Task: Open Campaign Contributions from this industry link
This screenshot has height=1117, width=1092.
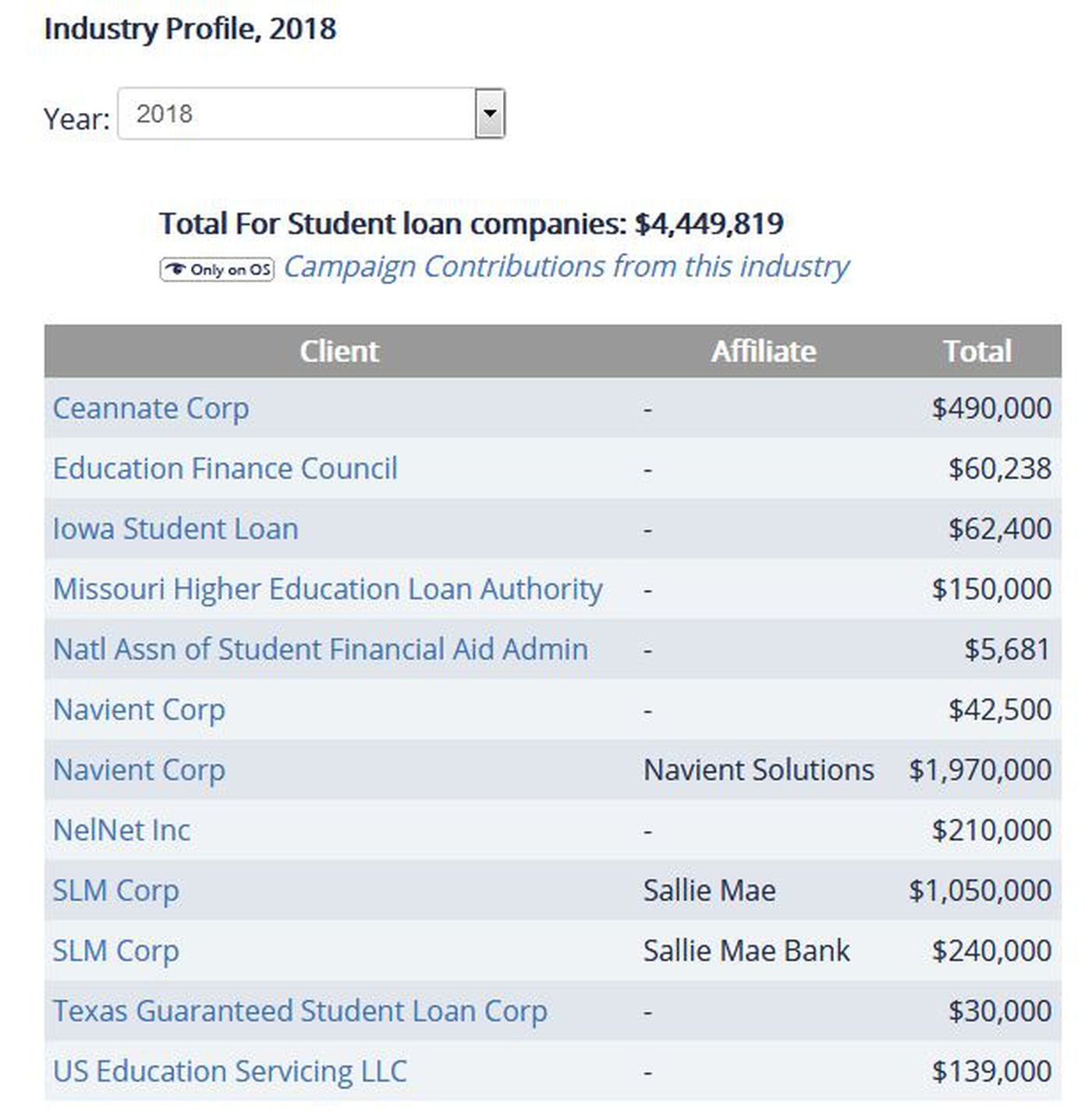Action: point(565,267)
